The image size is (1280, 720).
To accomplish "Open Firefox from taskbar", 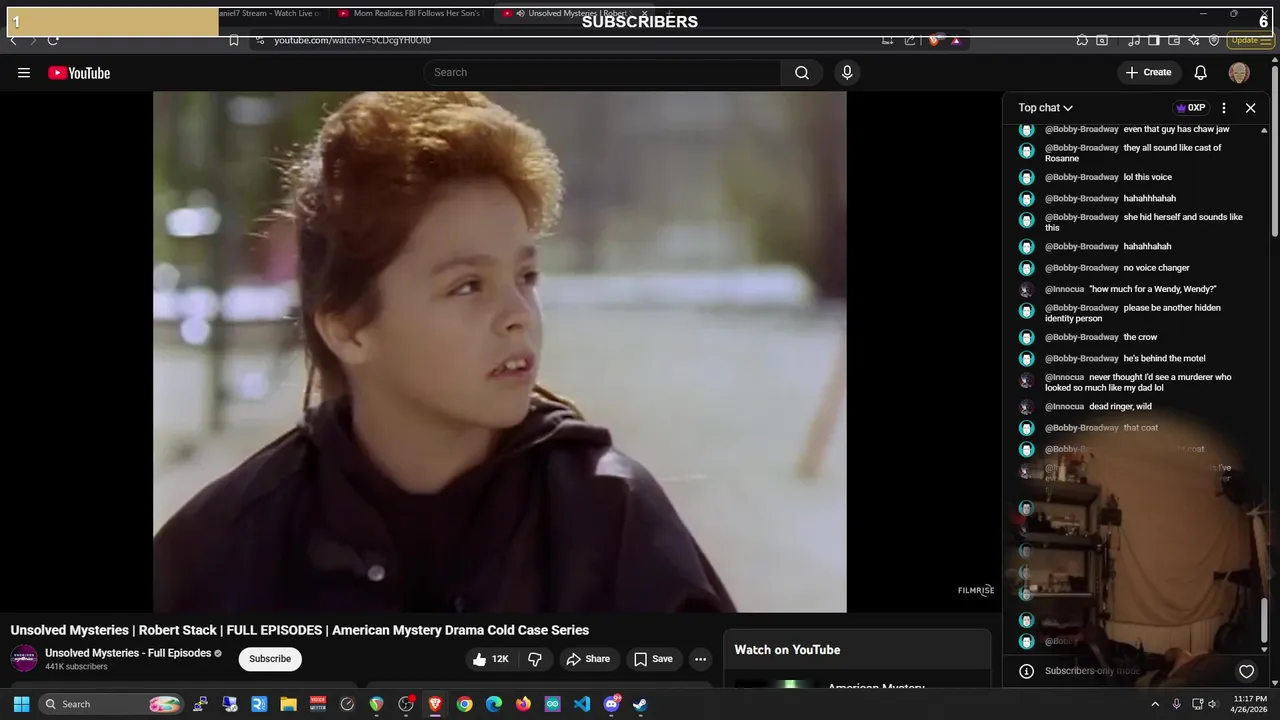I will coord(523,704).
